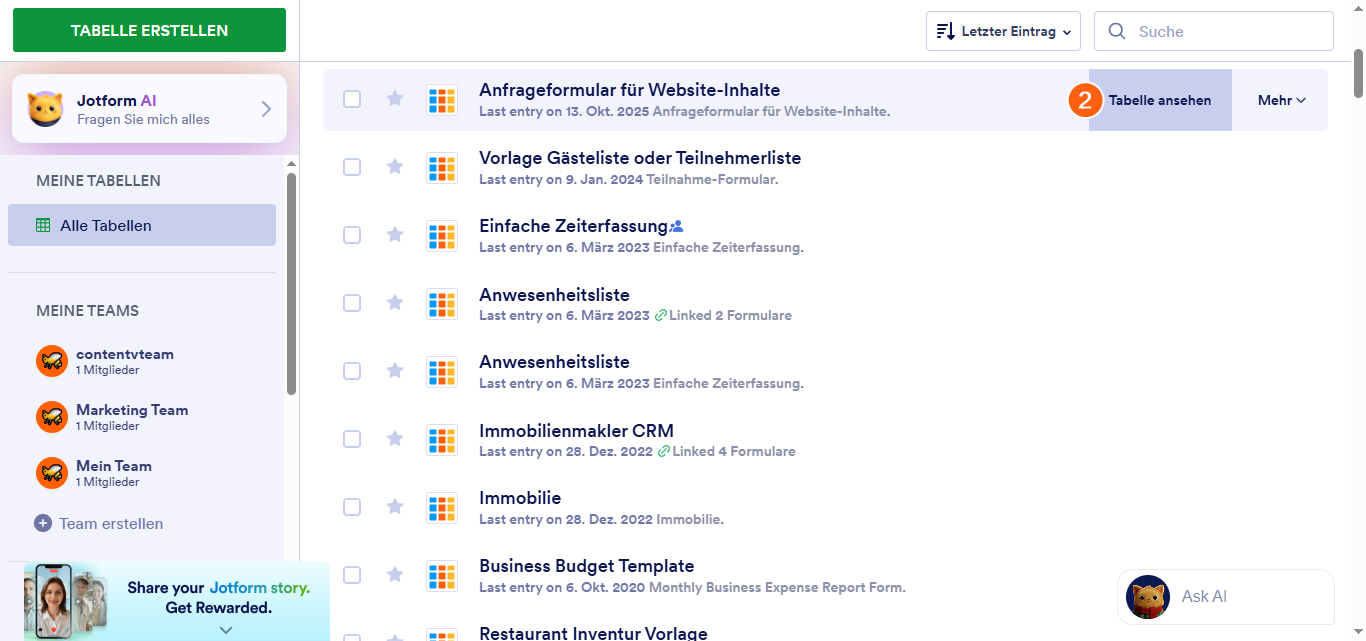Select Alle Tabellen in the sidebar
Image resolution: width=1366 pixels, height=641 pixels.
104,225
